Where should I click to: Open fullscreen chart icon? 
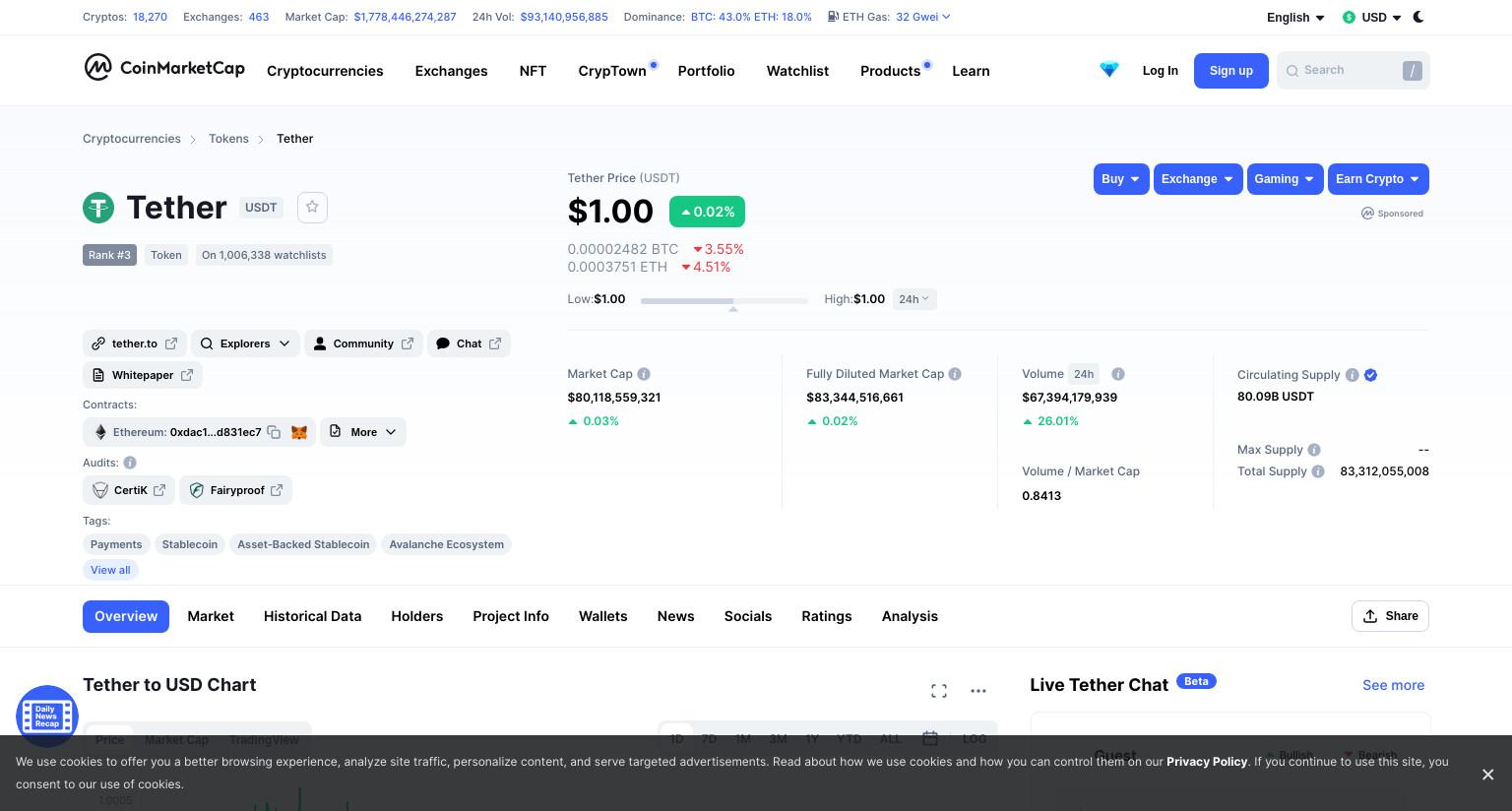(x=939, y=691)
